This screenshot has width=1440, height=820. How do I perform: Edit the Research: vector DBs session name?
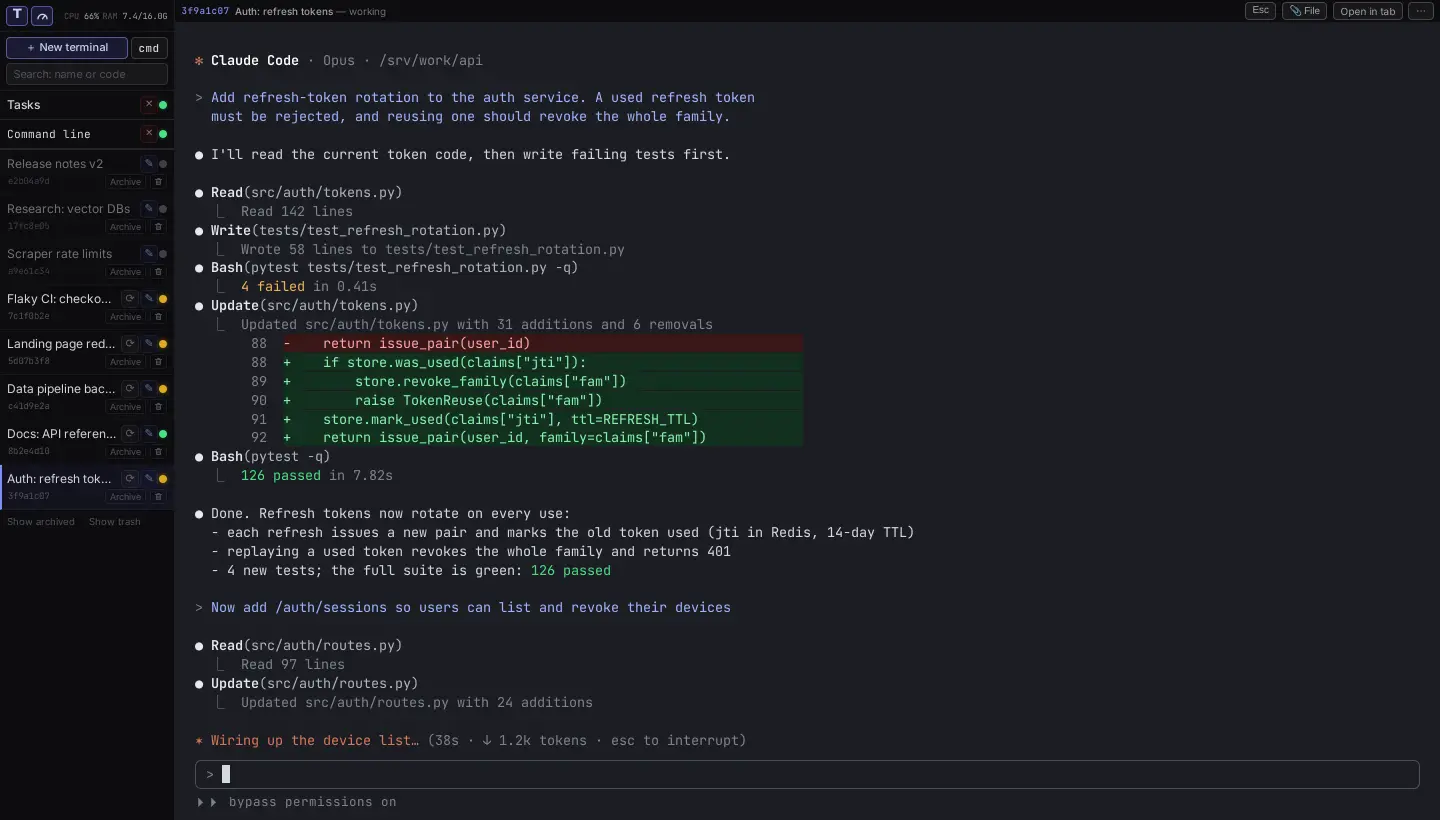click(149, 209)
